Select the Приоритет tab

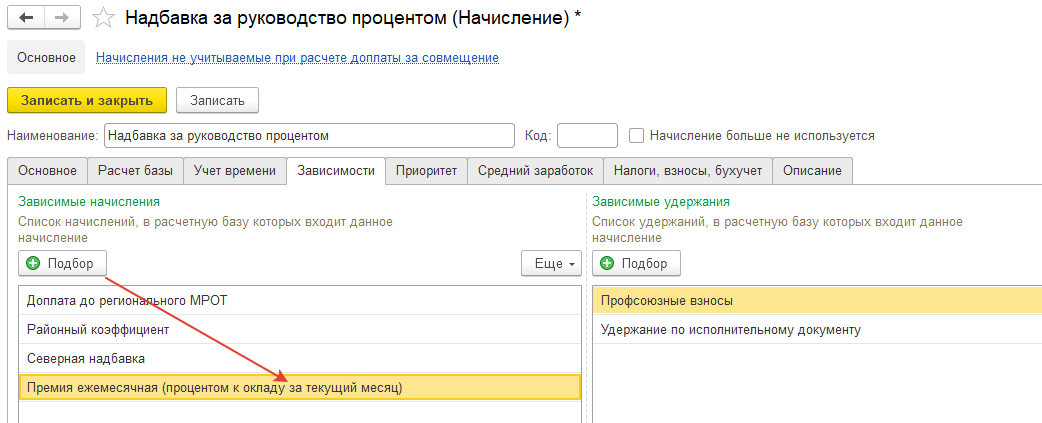[x=426, y=171]
